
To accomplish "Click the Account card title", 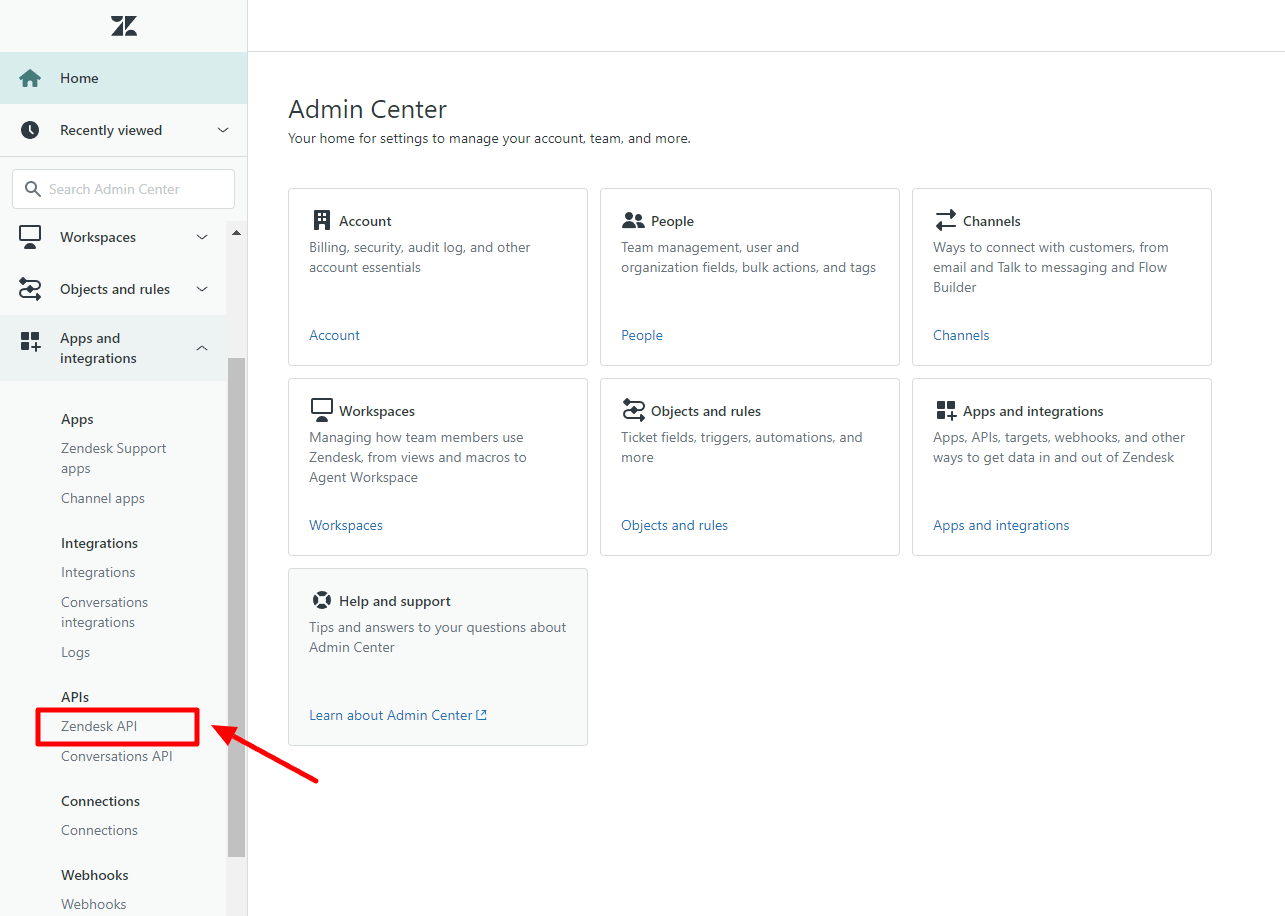I will point(365,221).
